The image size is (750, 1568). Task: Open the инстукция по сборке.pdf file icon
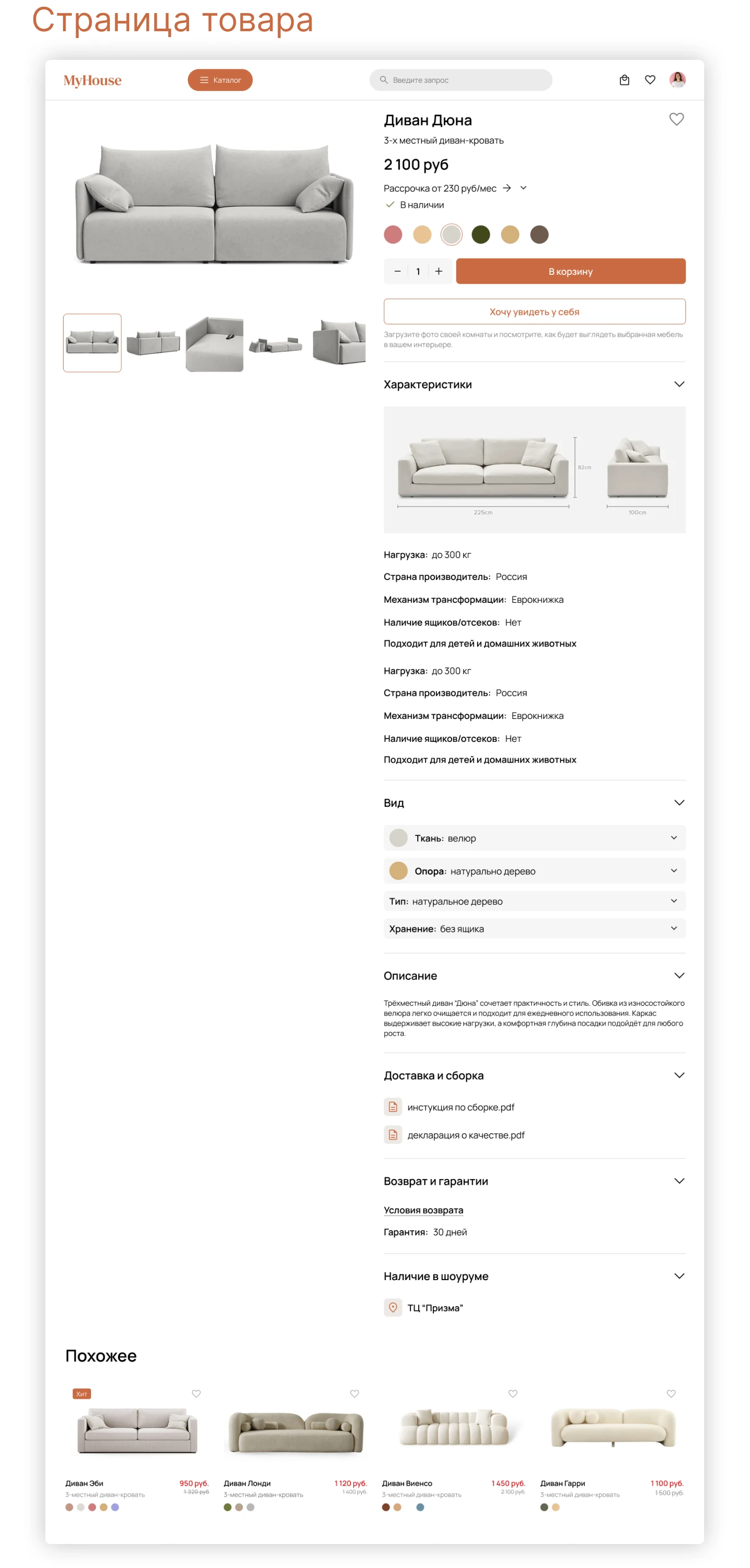[393, 1107]
